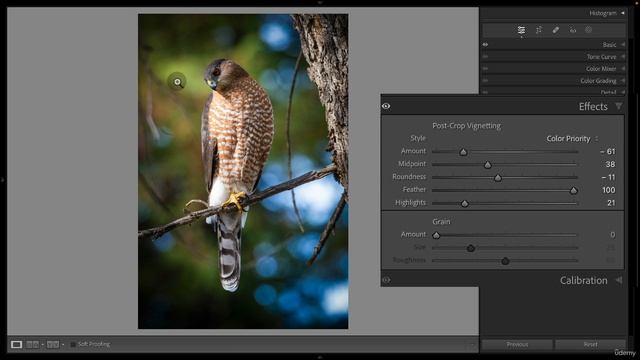Click the Highlights slider handle
The height and width of the screenshot is (360, 640).
(x=464, y=204)
